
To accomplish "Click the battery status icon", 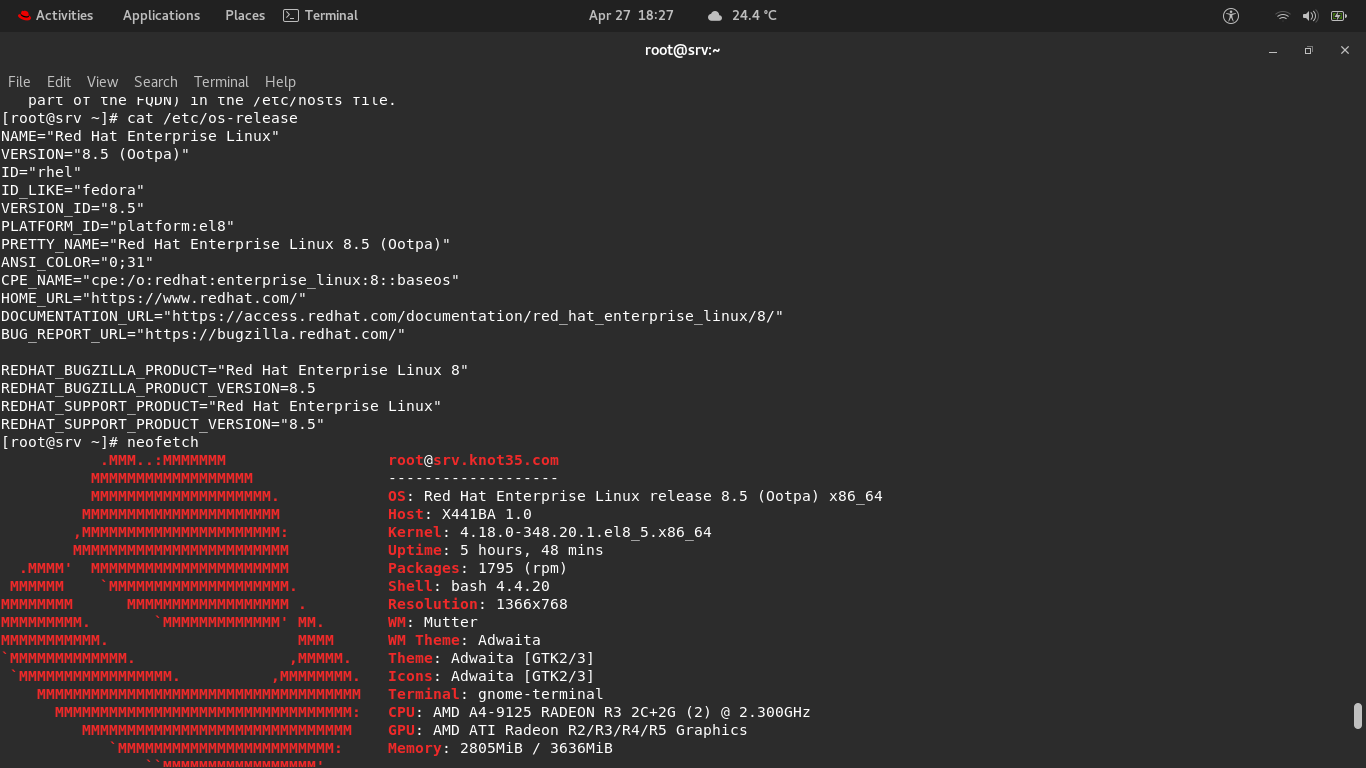I will (x=1339, y=16).
